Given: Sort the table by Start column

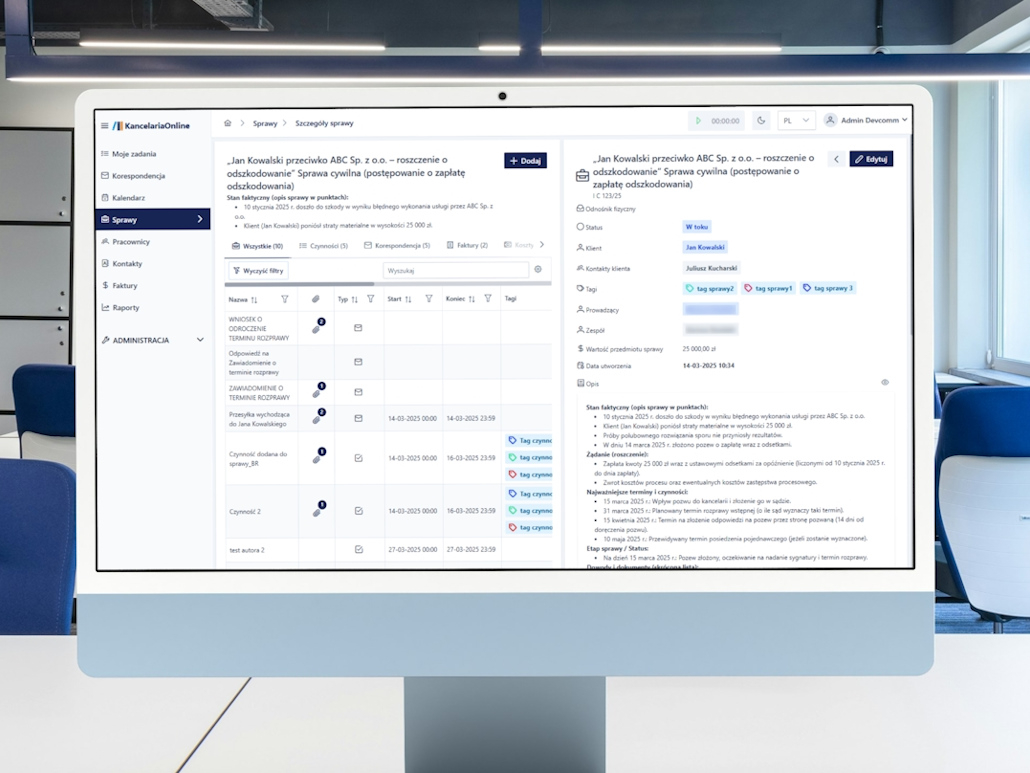Looking at the screenshot, I should point(408,299).
